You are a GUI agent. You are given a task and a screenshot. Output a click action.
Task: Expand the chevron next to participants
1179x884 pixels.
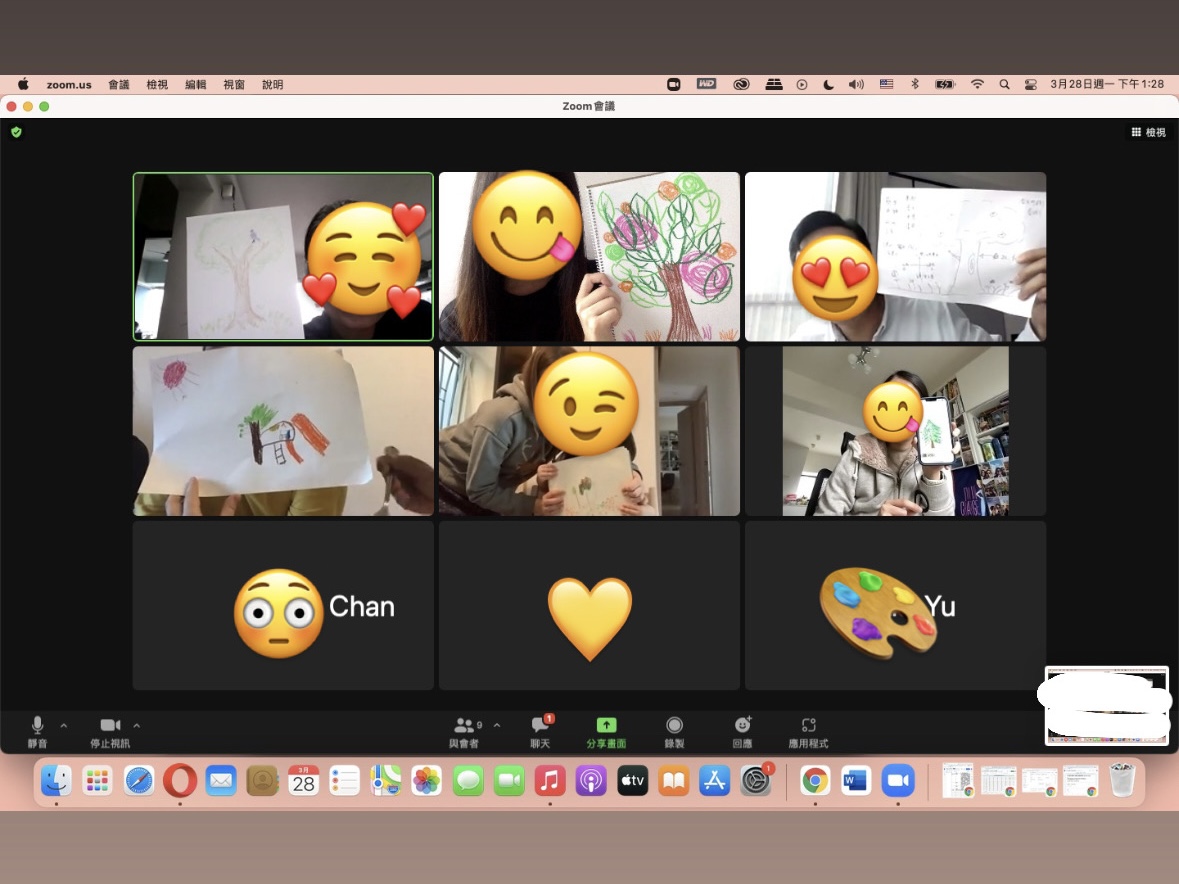click(497, 725)
